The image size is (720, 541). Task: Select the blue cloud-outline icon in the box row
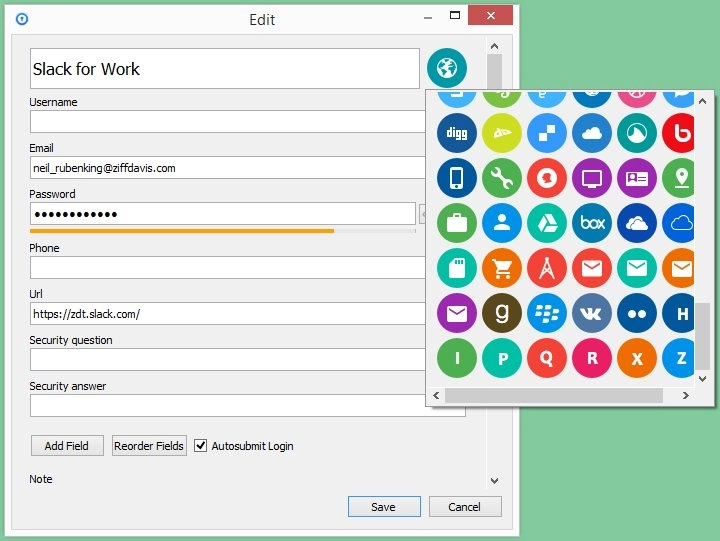point(678,223)
